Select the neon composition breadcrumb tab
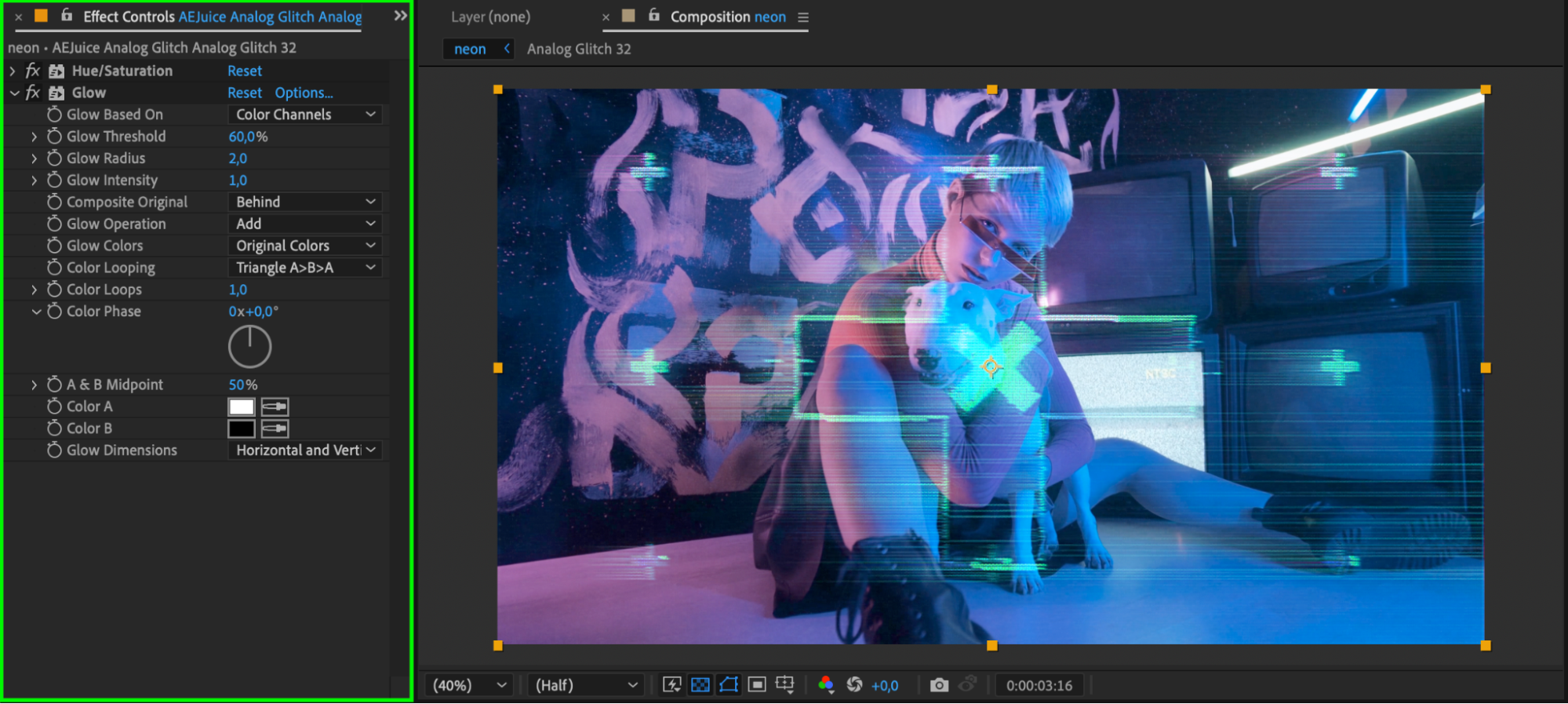Viewport: 1568px width, 704px height. point(470,49)
